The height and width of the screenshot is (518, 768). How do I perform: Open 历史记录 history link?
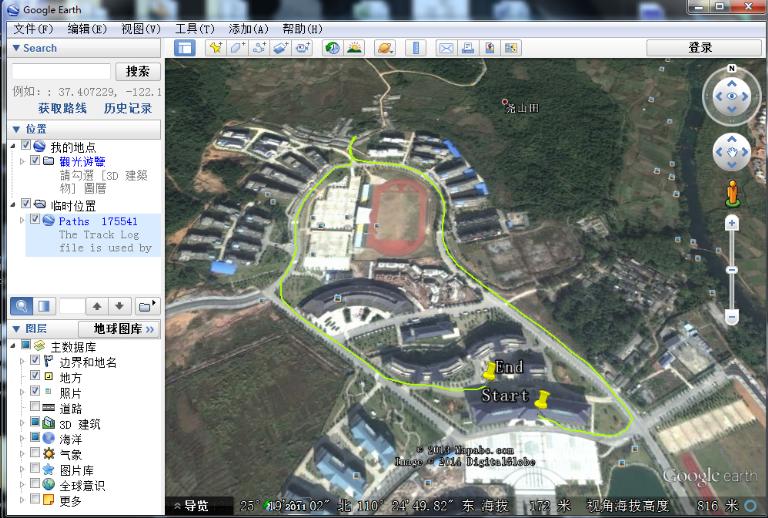[128, 108]
